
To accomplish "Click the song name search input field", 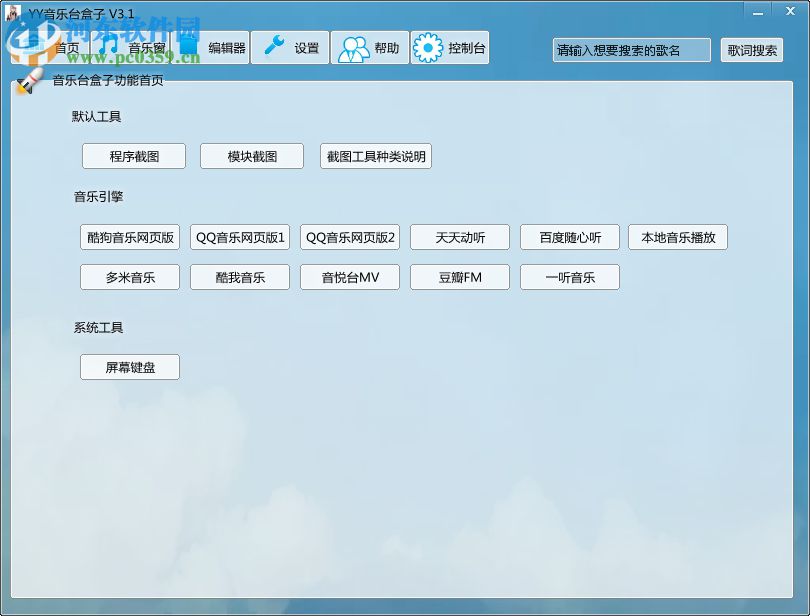I will 631,50.
